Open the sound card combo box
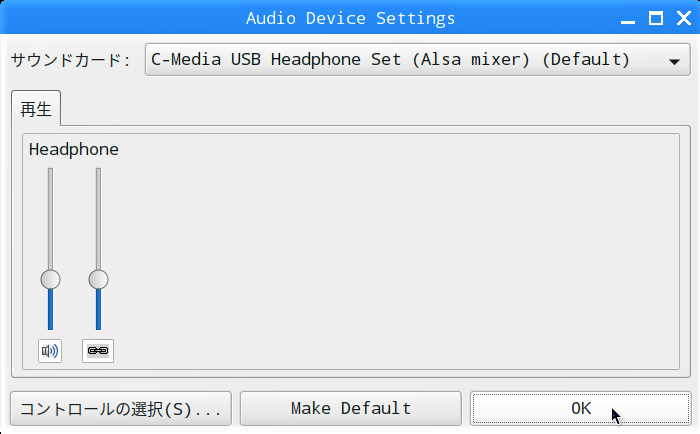This screenshot has height=434, width=700. coord(417,59)
